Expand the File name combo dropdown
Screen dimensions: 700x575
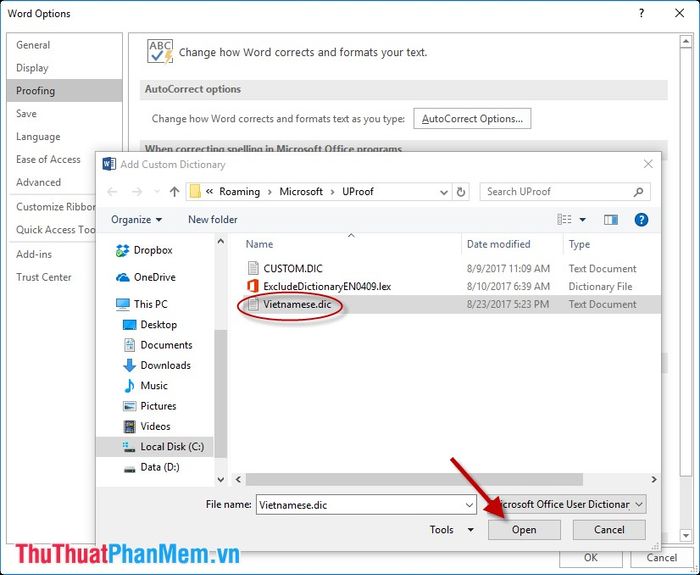(x=469, y=505)
